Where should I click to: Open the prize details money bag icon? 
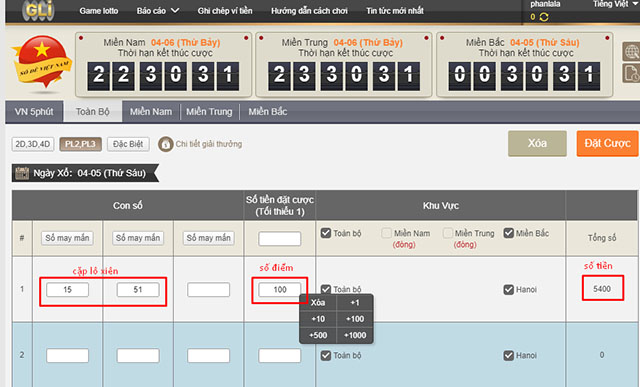(166, 144)
